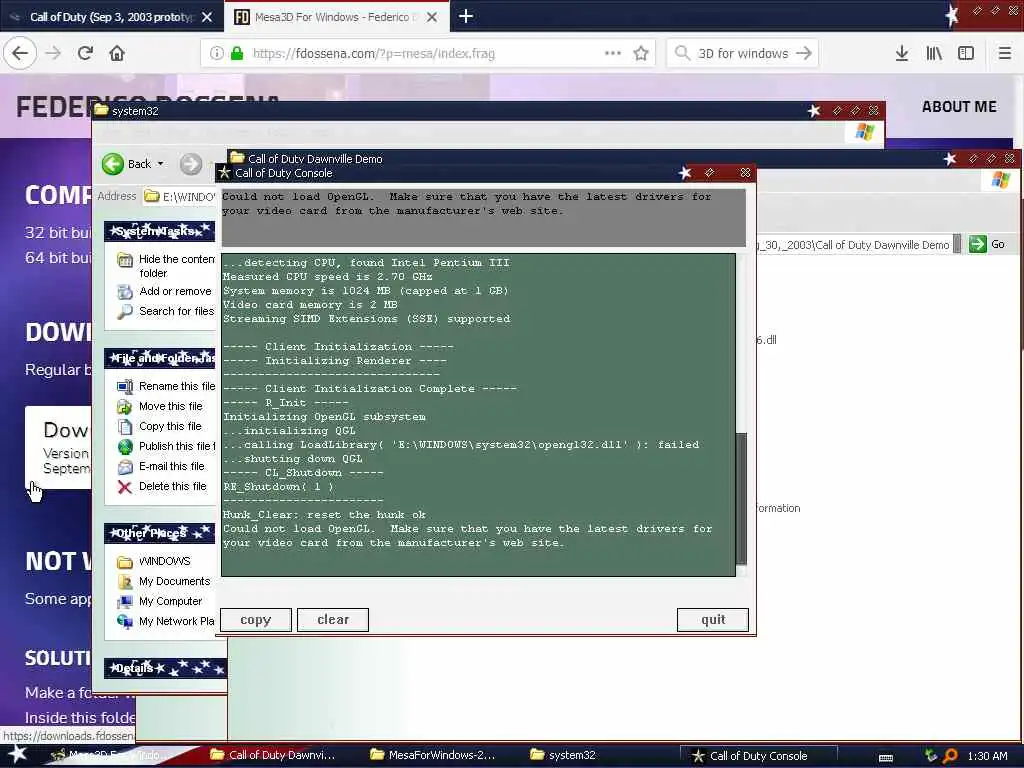
Task: Click the copy button in Call of Duty Console
Action: [x=255, y=620]
